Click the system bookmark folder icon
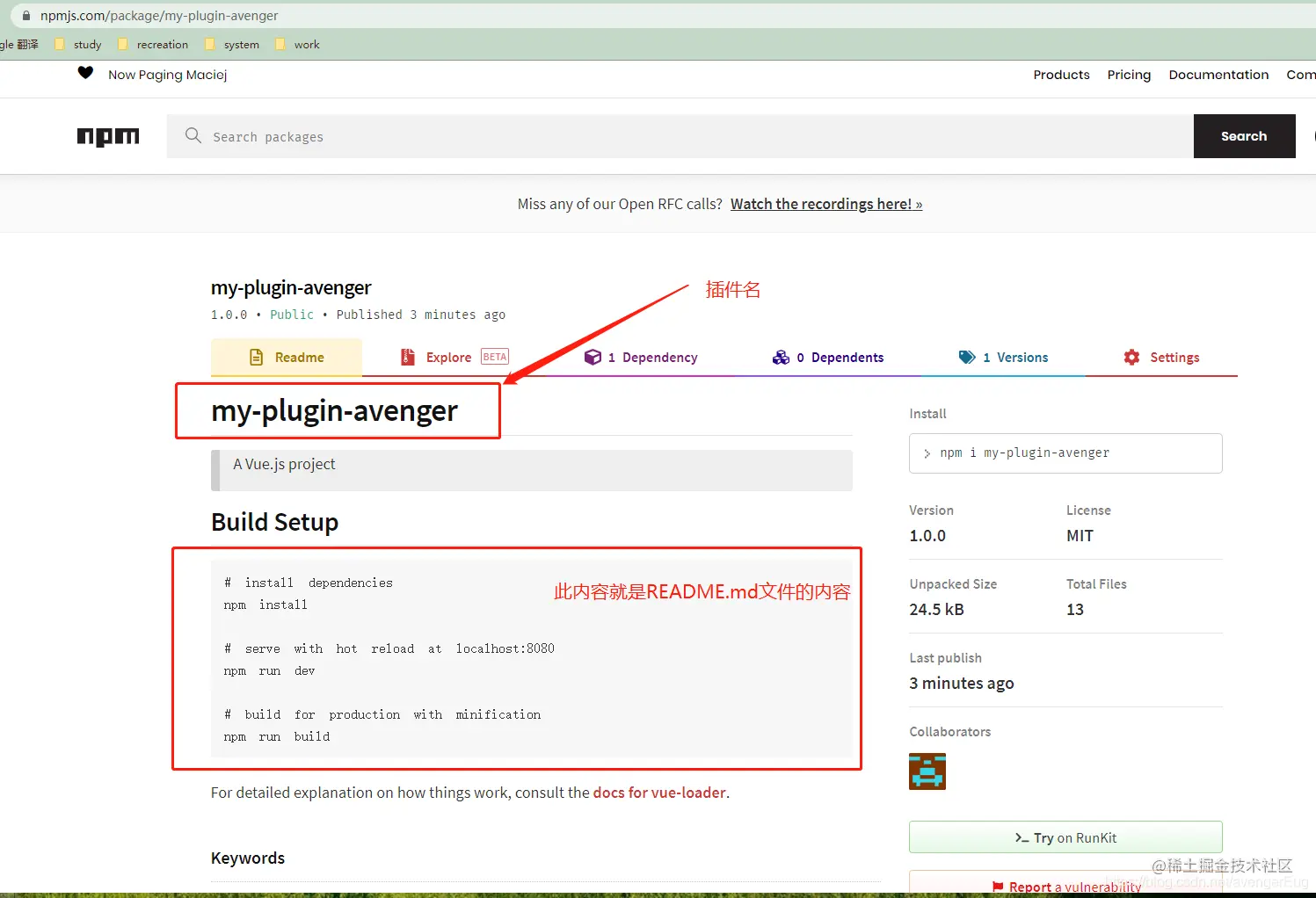Image resolution: width=1316 pixels, height=898 pixels. [x=210, y=44]
